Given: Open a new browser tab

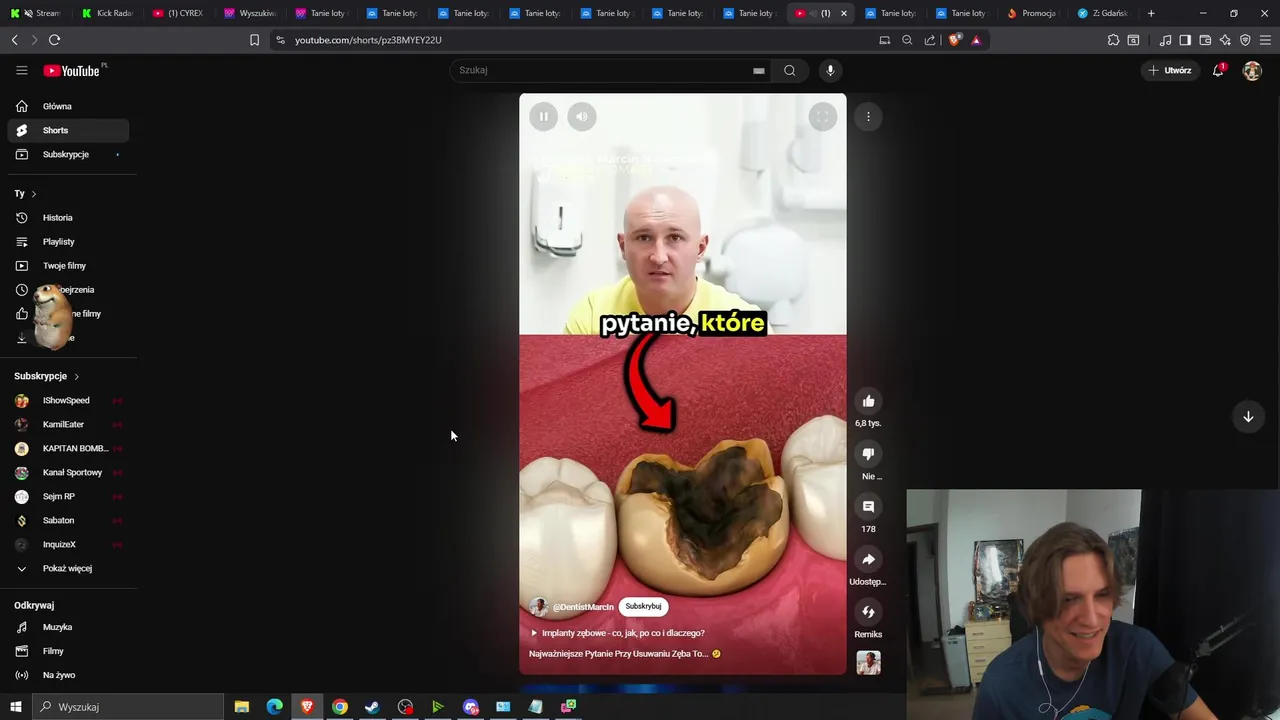Looking at the screenshot, I should coord(1151,13).
